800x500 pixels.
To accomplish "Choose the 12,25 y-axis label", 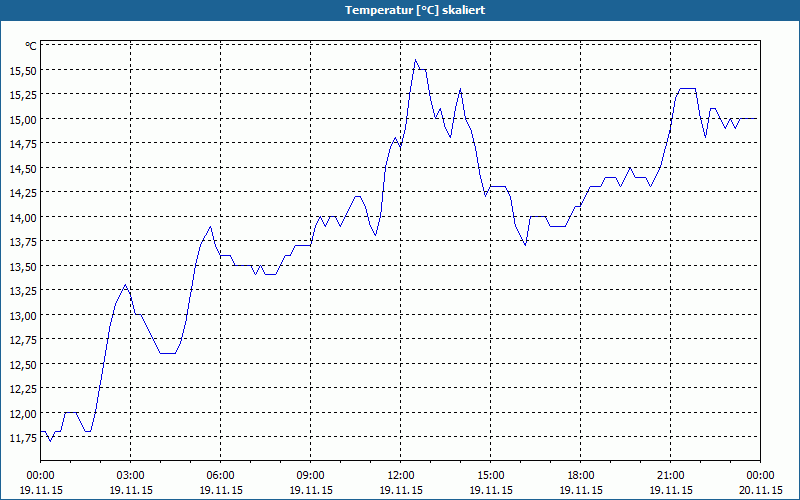I will pos(23,389).
